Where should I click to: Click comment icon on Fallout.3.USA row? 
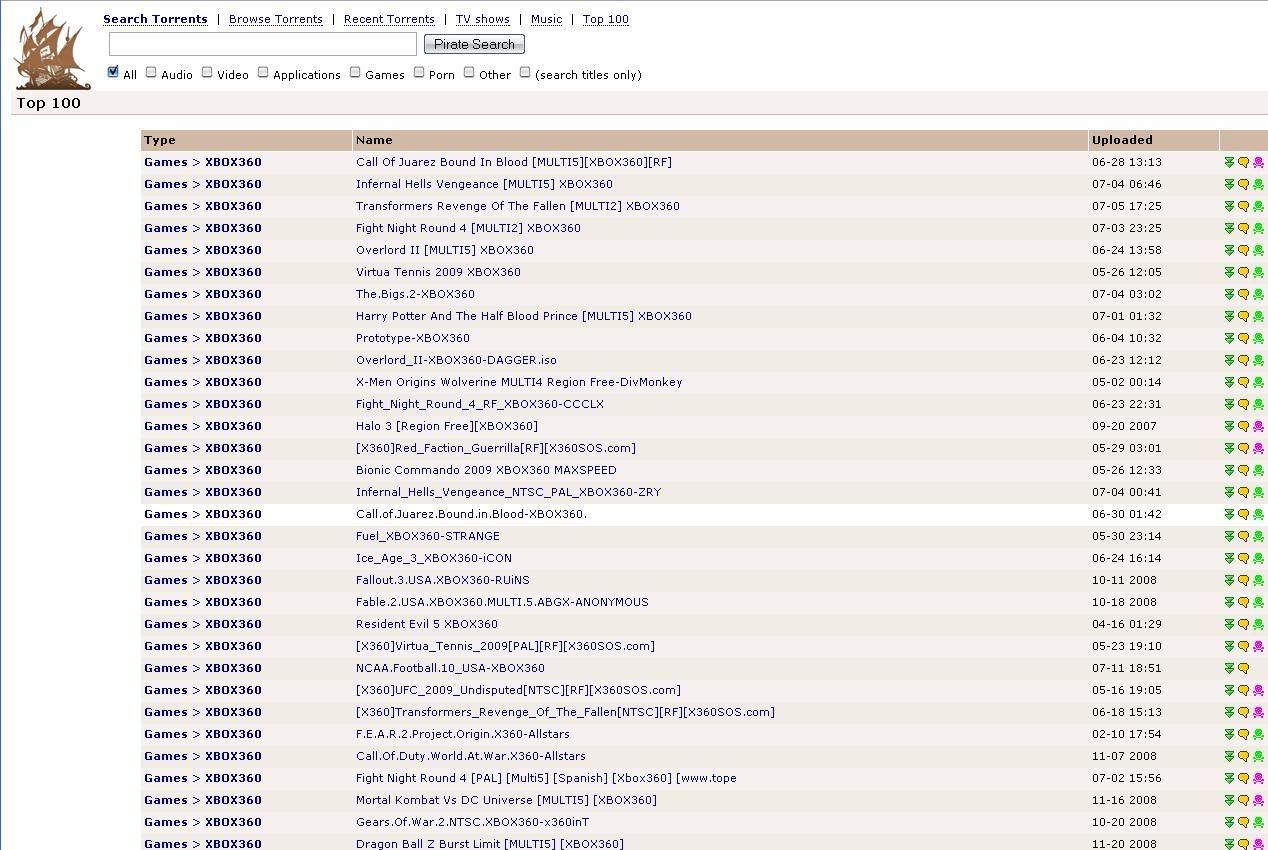click(1244, 581)
